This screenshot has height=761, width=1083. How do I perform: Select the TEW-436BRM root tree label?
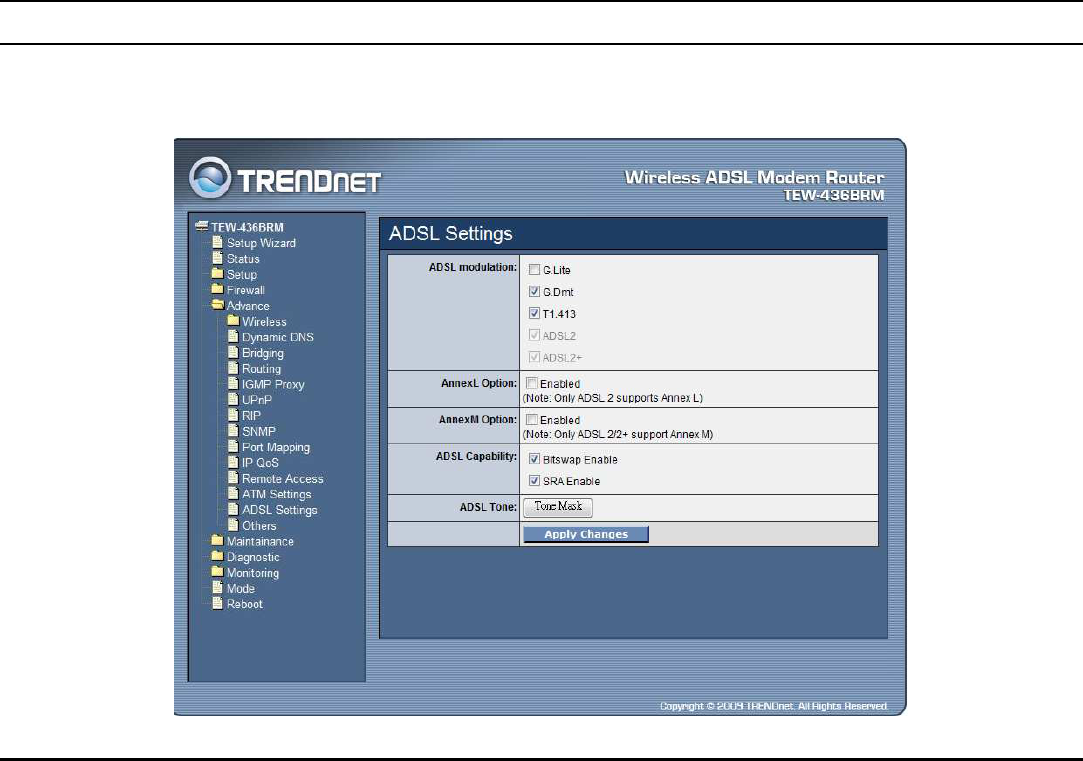click(x=247, y=227)
